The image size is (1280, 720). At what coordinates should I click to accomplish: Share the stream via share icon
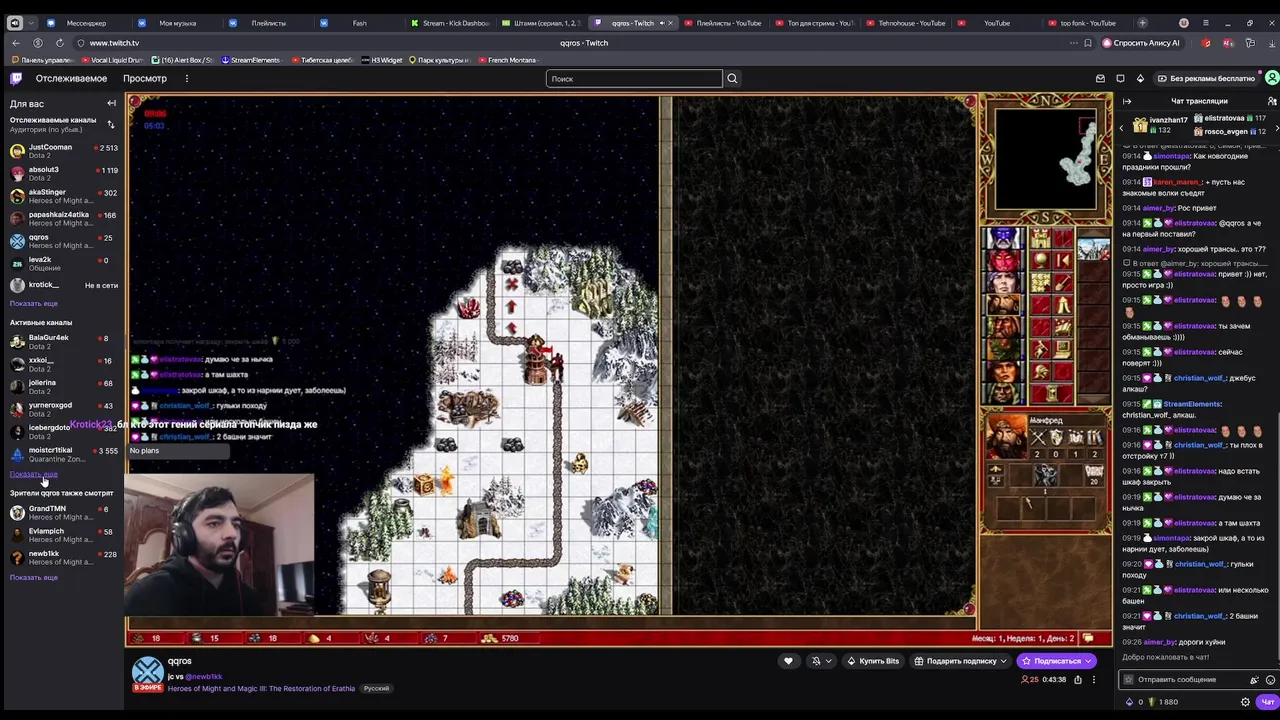click(x=1077, y=680)
